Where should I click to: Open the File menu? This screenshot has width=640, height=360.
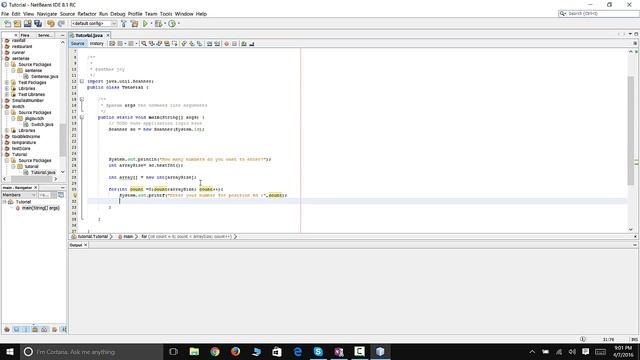pyautogui.click(x=5, y=14)
